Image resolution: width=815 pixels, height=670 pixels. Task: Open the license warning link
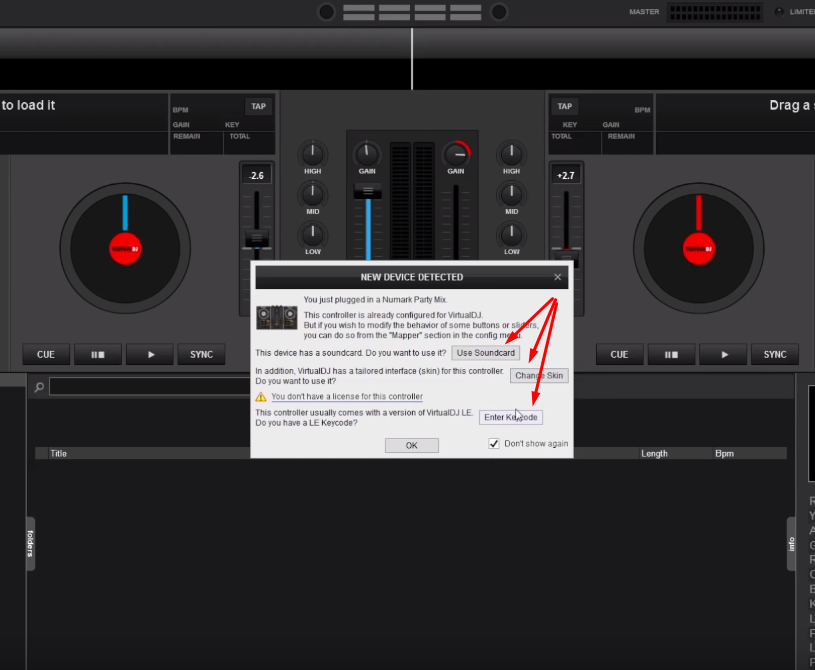[347, 397]
